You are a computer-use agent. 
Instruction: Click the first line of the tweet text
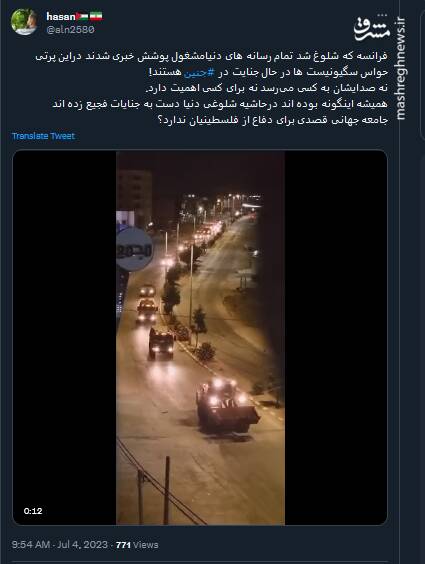pyautogui.click(x=211, y=56)
